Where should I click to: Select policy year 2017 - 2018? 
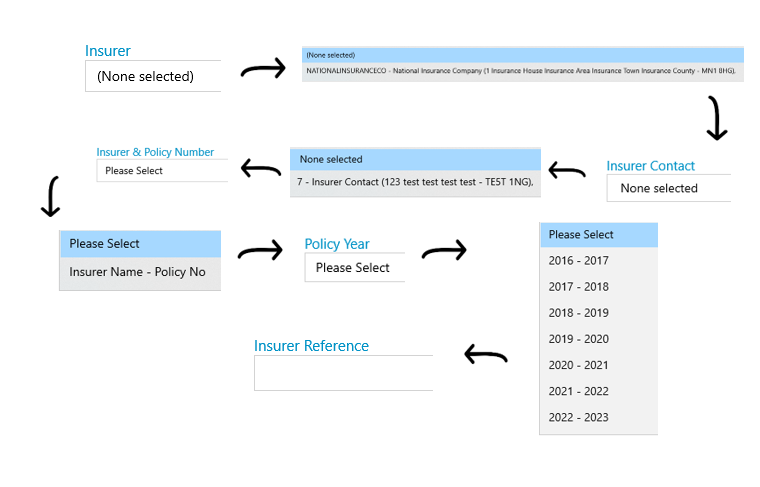coord(599,287)
